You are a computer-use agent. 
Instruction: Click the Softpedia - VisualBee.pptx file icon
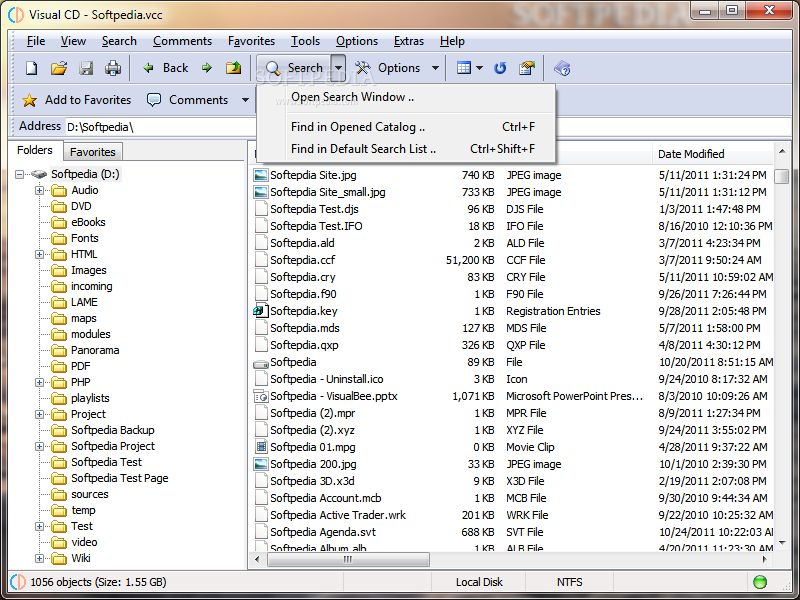click(x=261, y=396)
